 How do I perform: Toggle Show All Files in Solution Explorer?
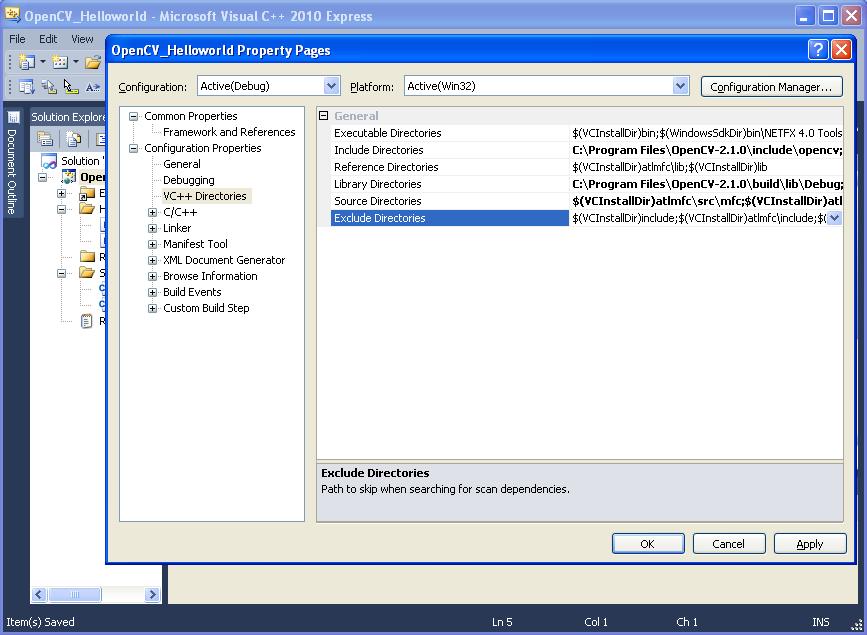click(72, 138)
